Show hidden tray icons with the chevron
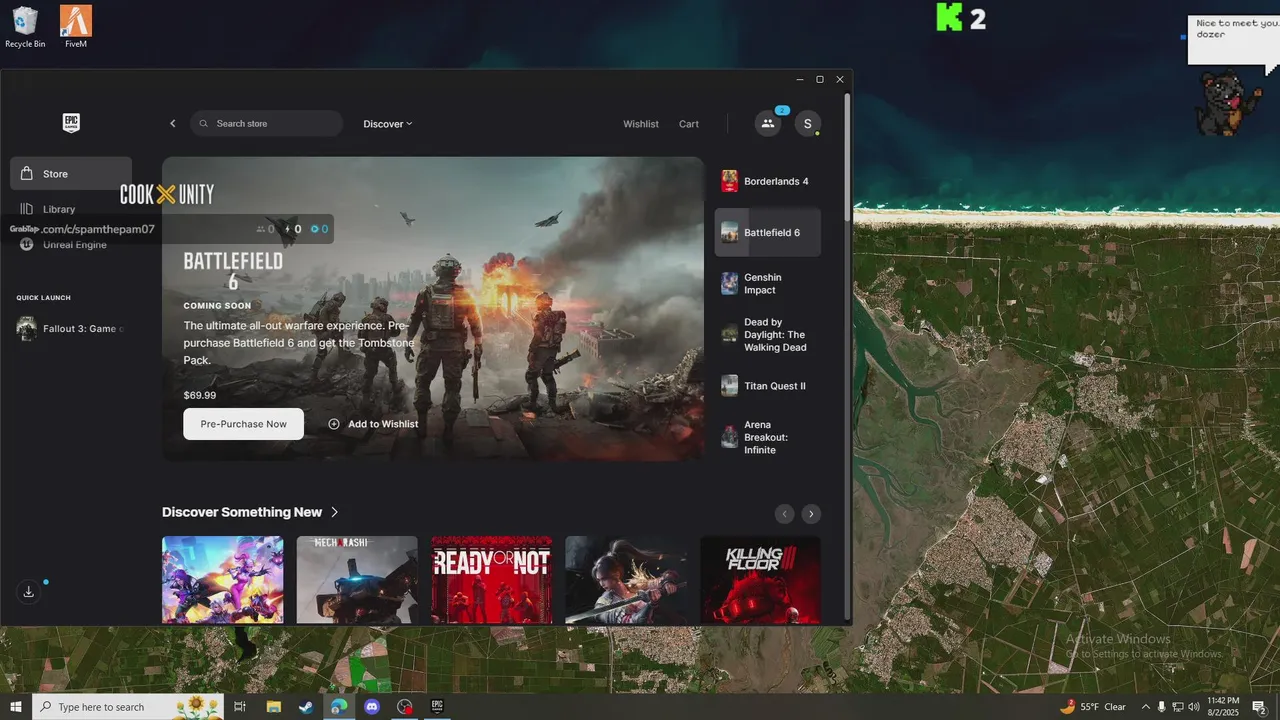 (1145, 707)
